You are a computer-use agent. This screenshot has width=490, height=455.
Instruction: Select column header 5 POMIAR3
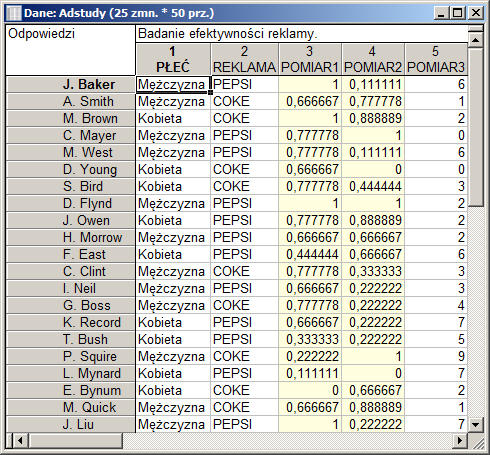[x=436, y=59]
